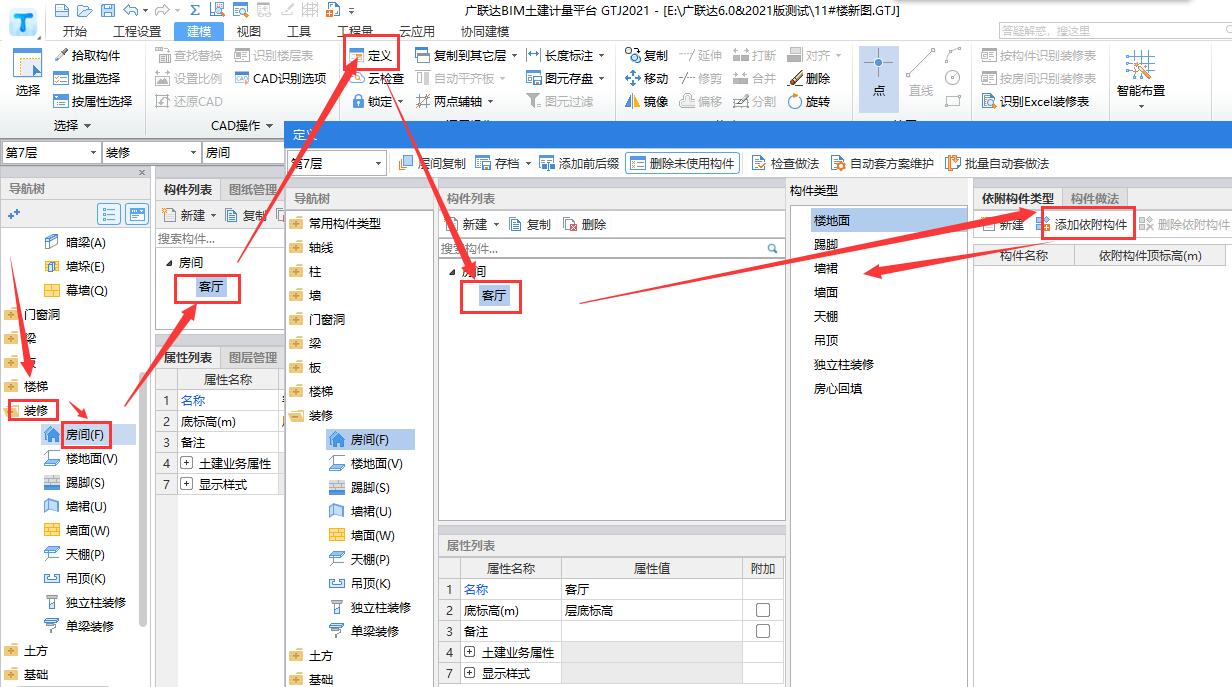Select 客厅 in the dialog's 构件列表
The width and height of the screenshot is (1232, 687).
(493, 296)
